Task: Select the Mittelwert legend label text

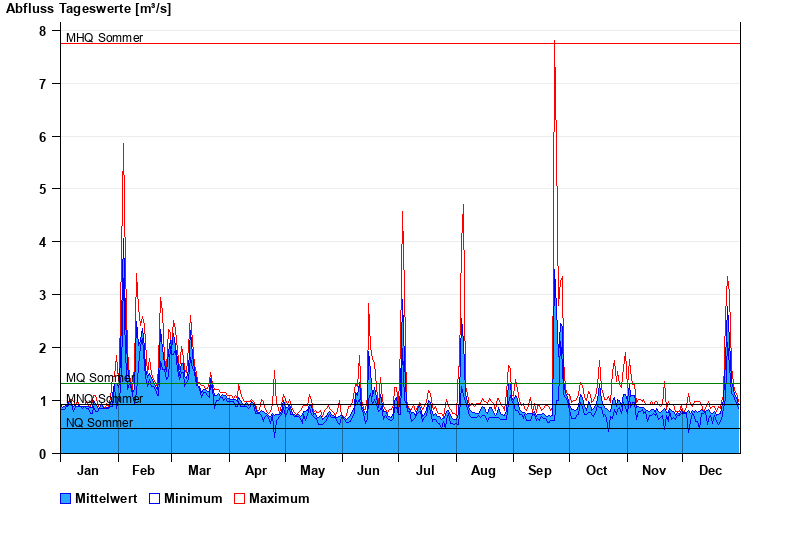Action: click(107, 499)
